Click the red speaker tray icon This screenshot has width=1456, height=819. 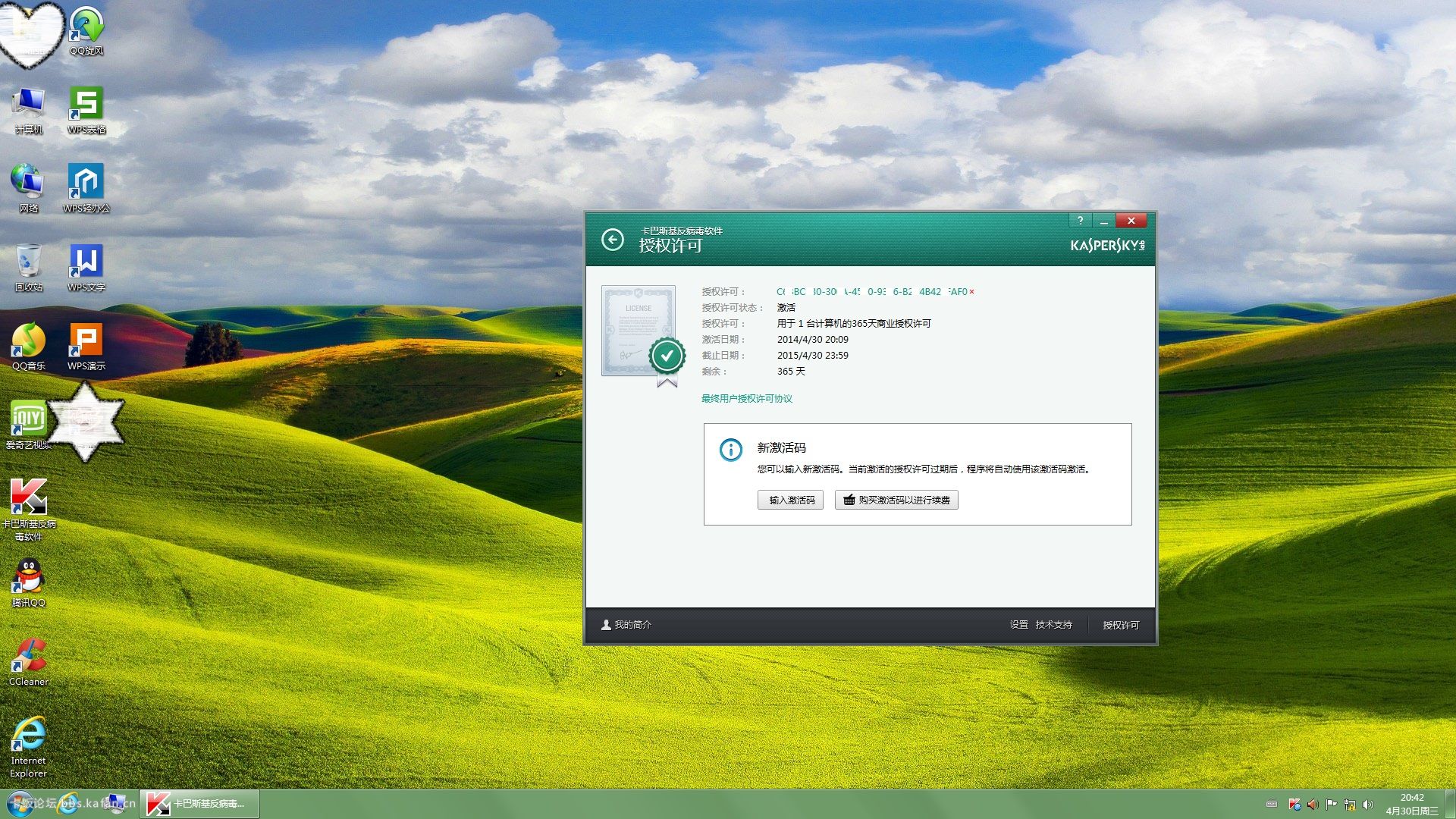1313,805
